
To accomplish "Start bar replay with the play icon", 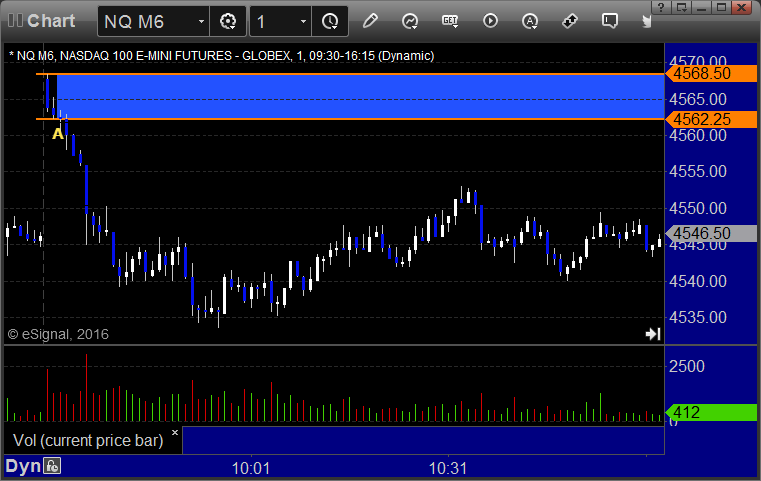I will tap(490, 21).
